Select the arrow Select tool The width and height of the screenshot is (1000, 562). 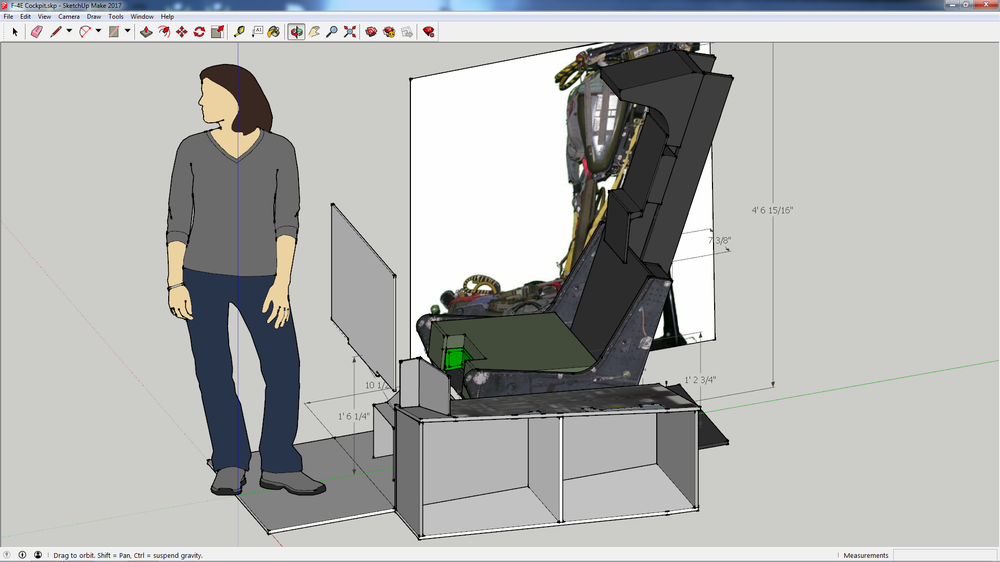[15, 32]
